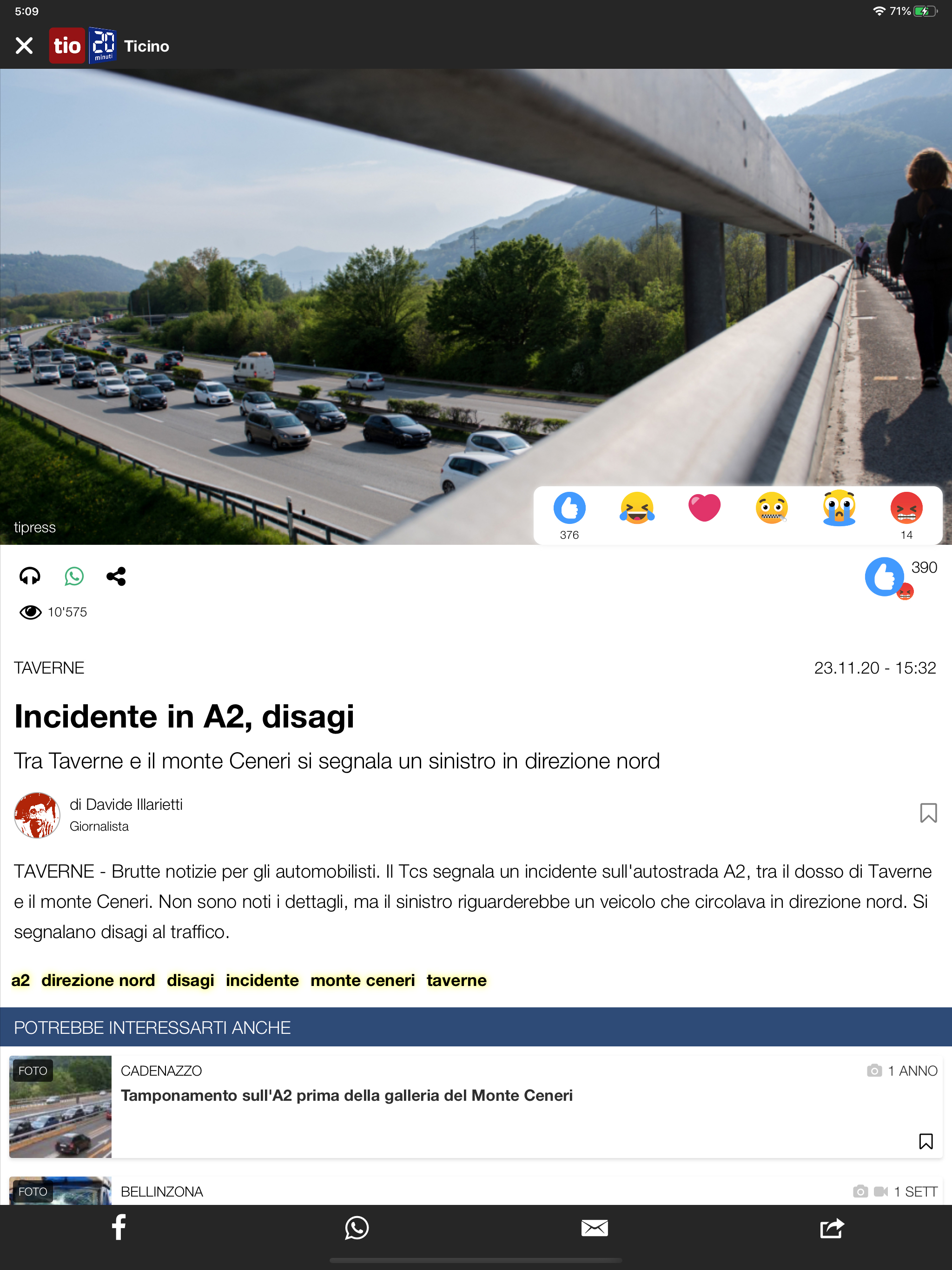Share on Facebook from bottom bar
The height and width of the screenshot is (1270, 952).
pyautogui.click(x=119, y=1228)
